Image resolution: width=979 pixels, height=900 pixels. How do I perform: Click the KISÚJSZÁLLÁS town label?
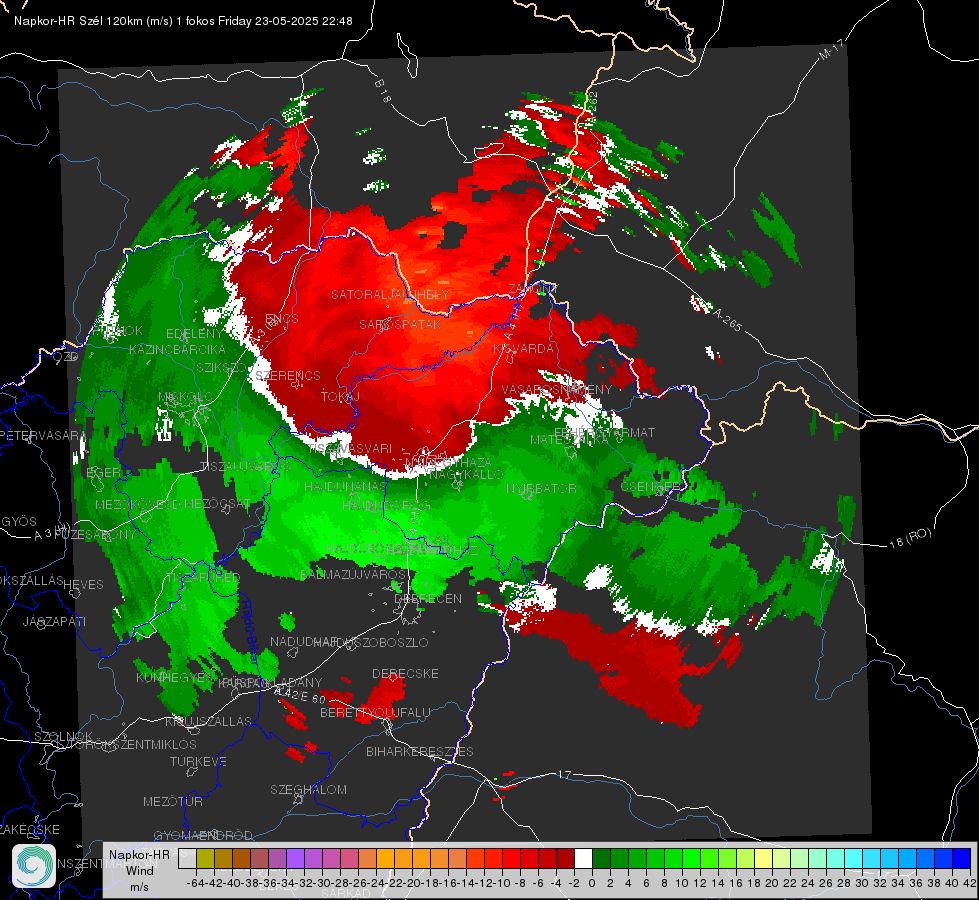pos(208,721)
